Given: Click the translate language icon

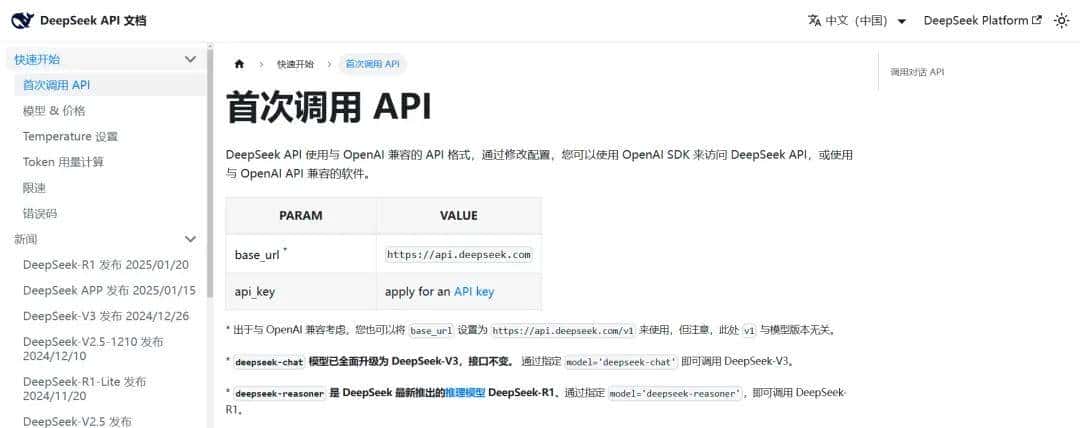Looking at the screenshot, I should point(814,21).
